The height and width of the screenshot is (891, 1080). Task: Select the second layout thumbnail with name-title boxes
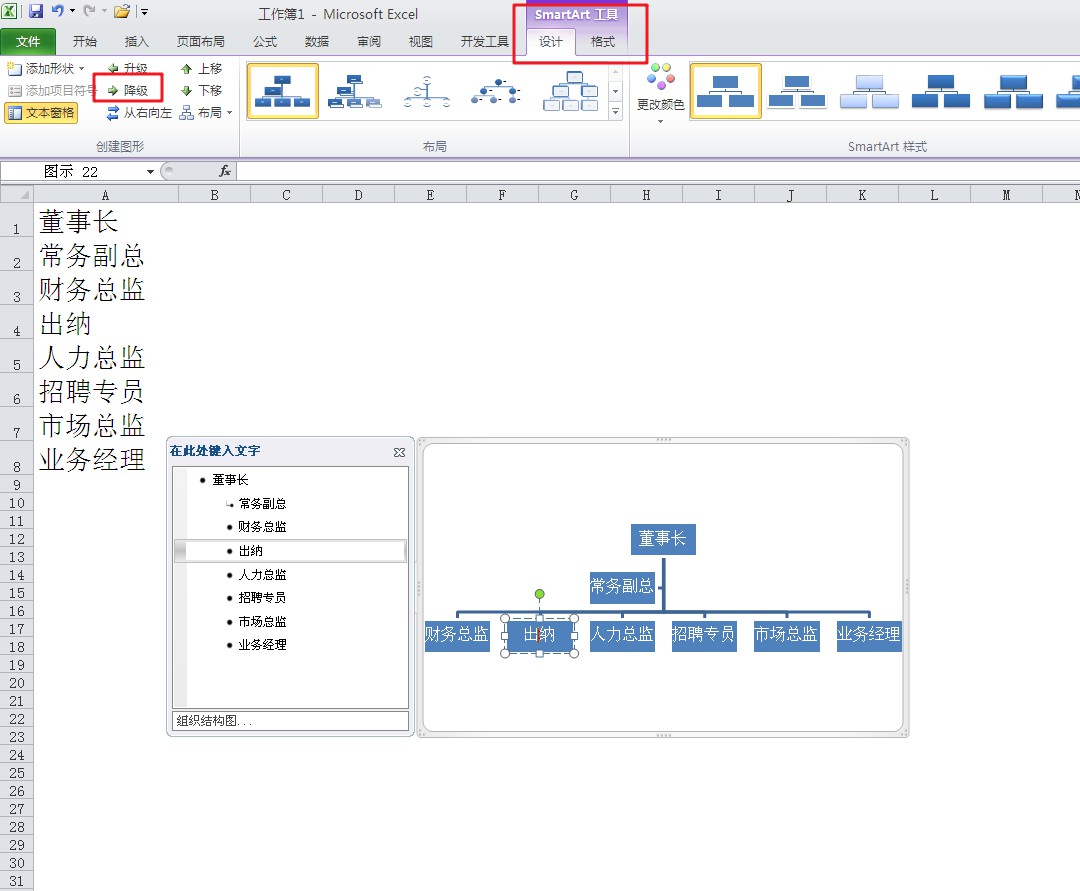(x=355, y=91)
